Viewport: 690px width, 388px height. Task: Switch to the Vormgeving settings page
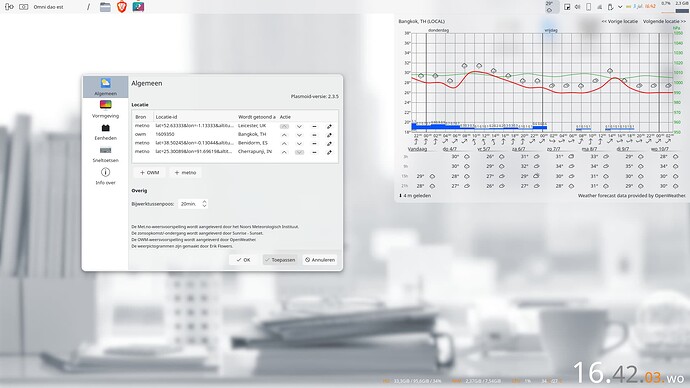pos(105,109)
